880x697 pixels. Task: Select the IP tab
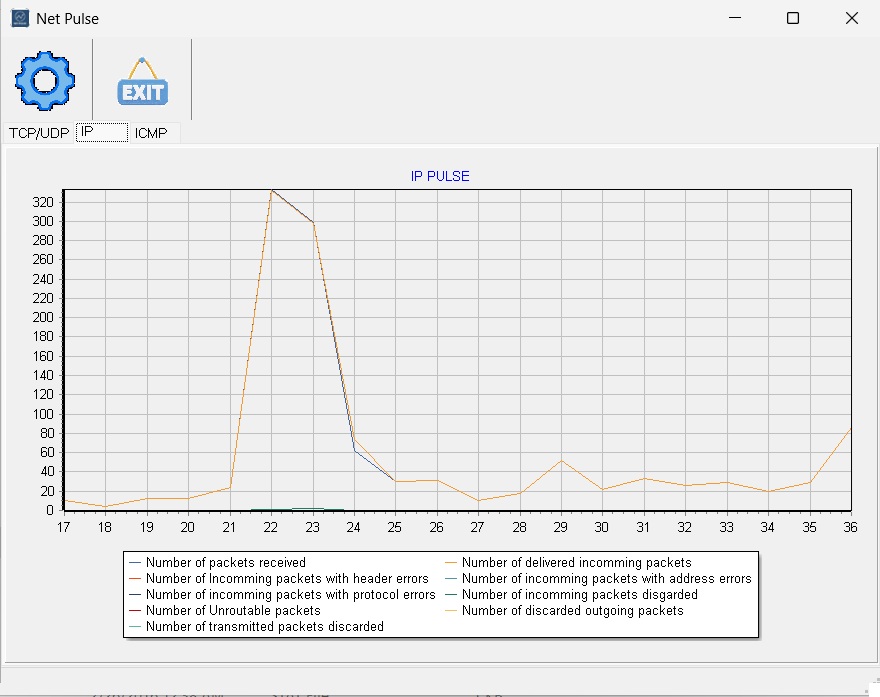(x=102, y=133)
